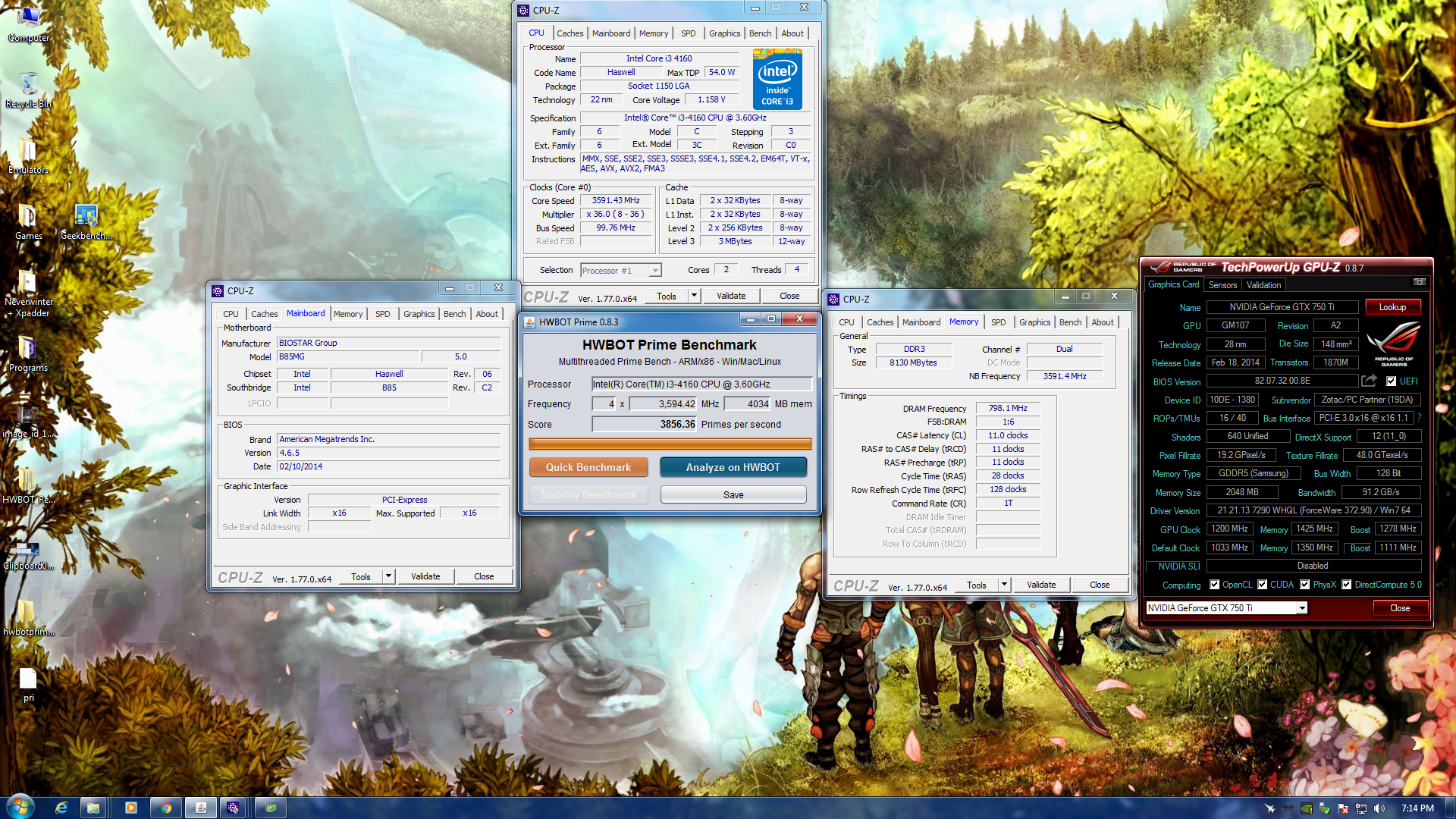Toggle the OpenCL checkbox

click(x=1215, y=585)
